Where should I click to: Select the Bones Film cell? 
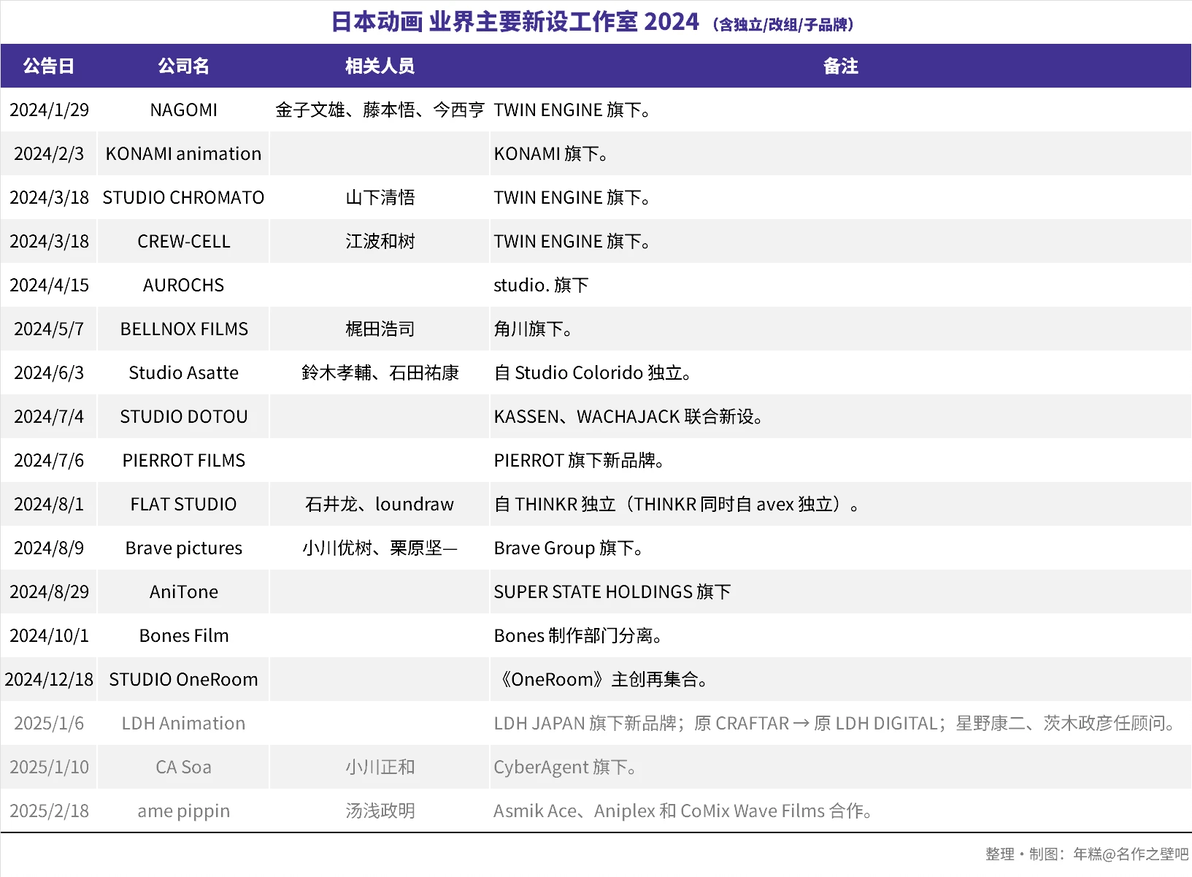(183, 636)
